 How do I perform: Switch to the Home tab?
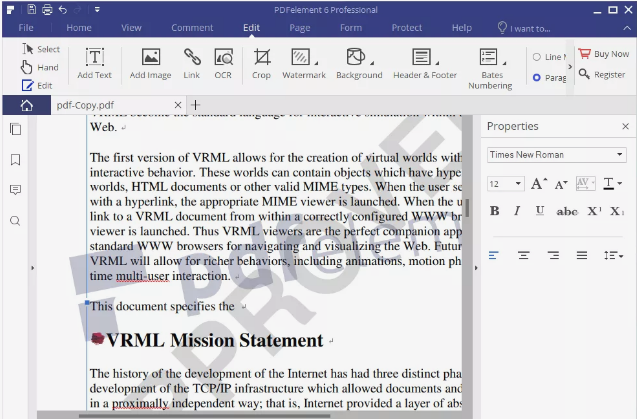point(79,28)
